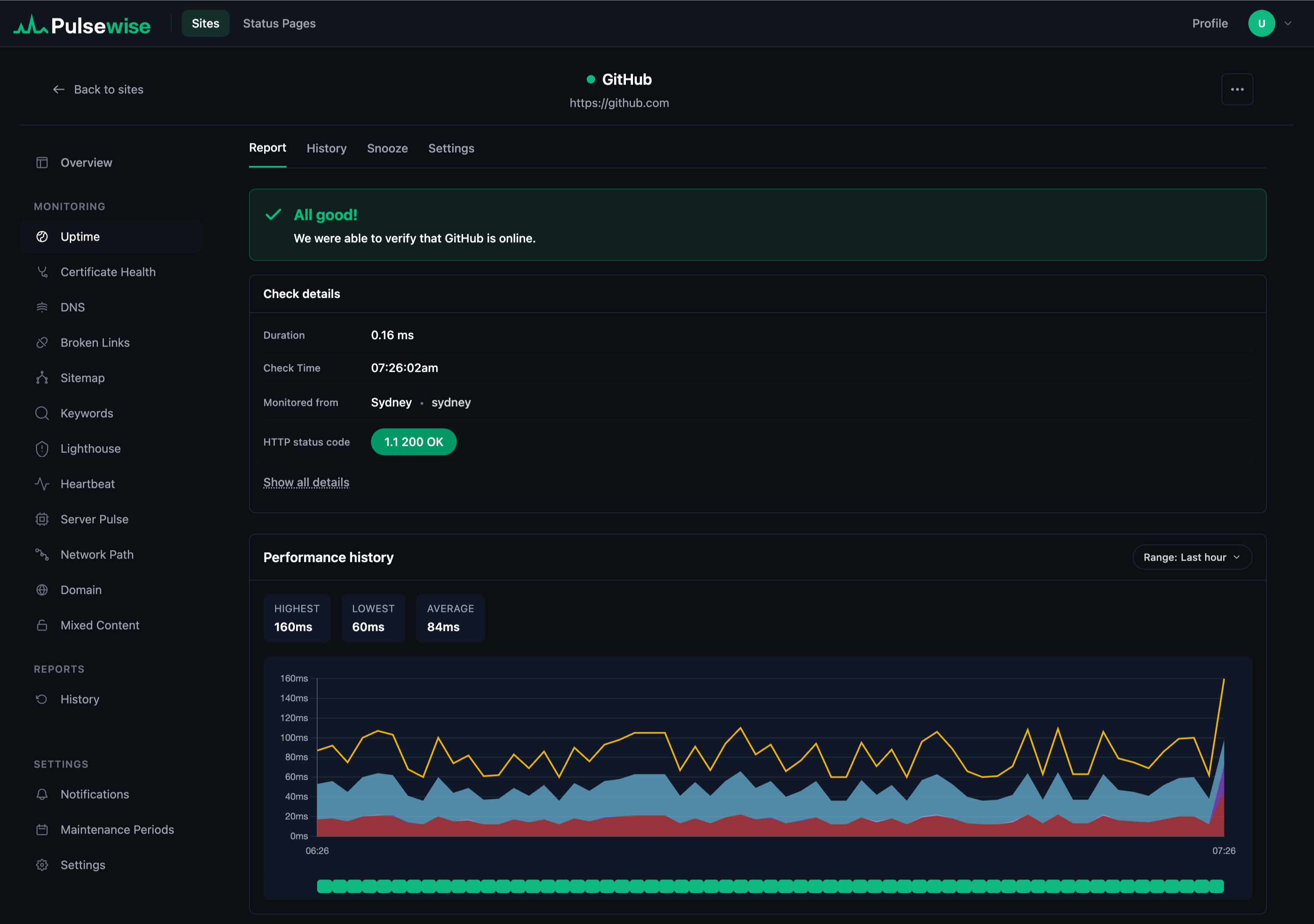1314x924 pixels.
Task: Click the 07:26:02am check time value
Action: pos(405,368)
